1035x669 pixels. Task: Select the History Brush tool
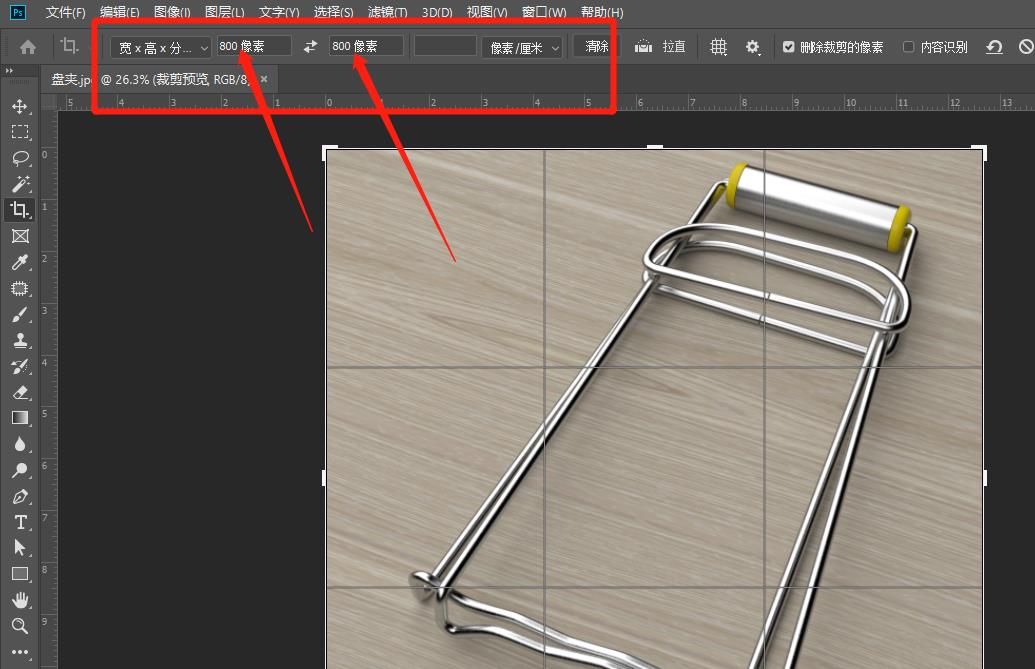tap(20, 366)
